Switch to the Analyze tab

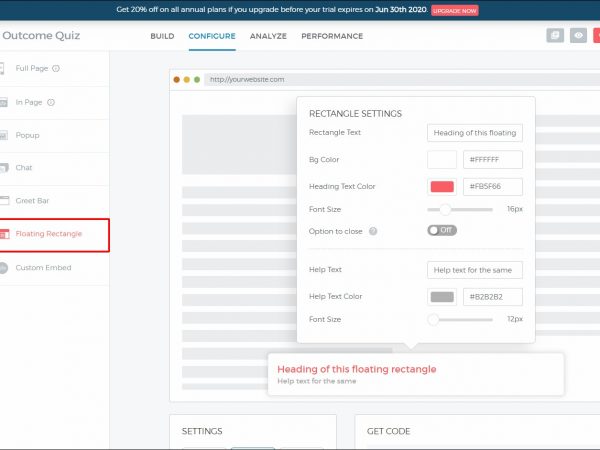(x=268, y=36)
